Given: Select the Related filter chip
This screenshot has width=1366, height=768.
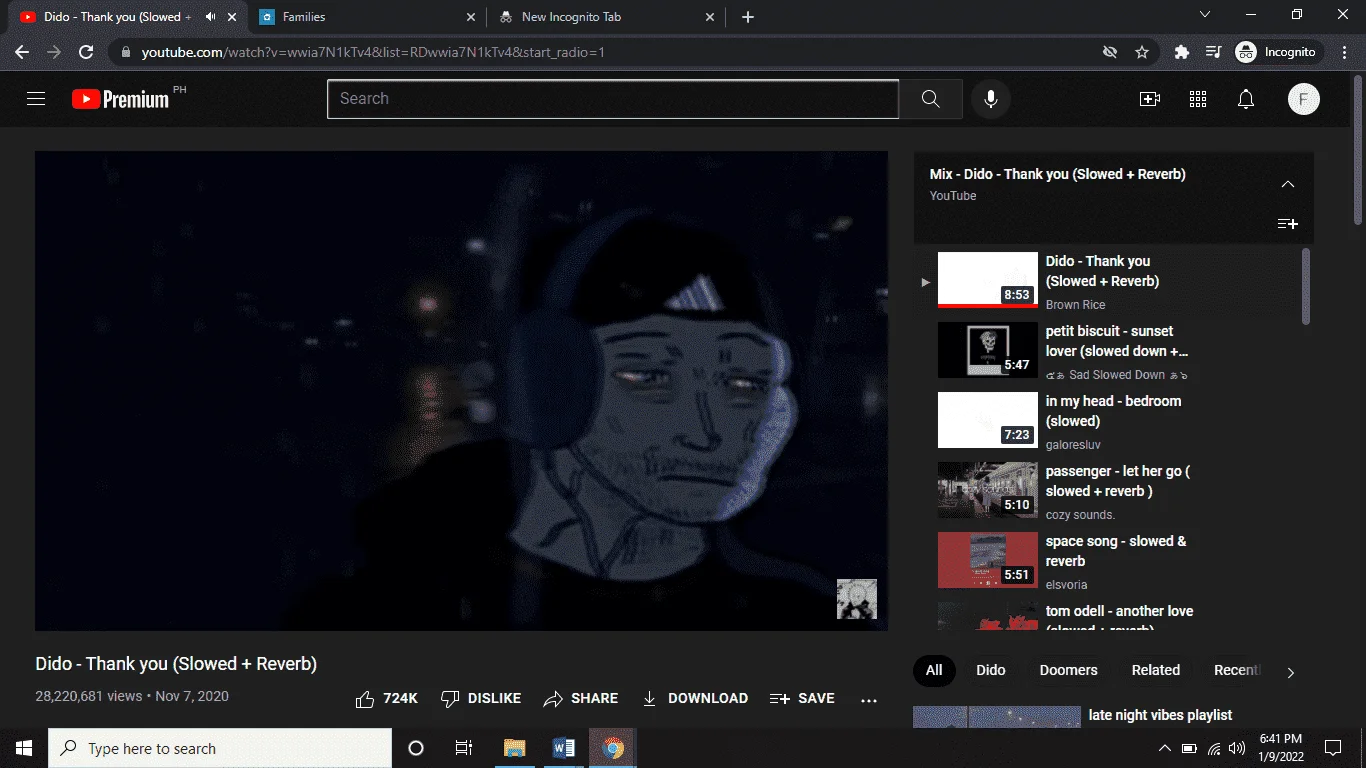Looking at the screenshot, I should pyautogui.click(x=1156, y=670).
